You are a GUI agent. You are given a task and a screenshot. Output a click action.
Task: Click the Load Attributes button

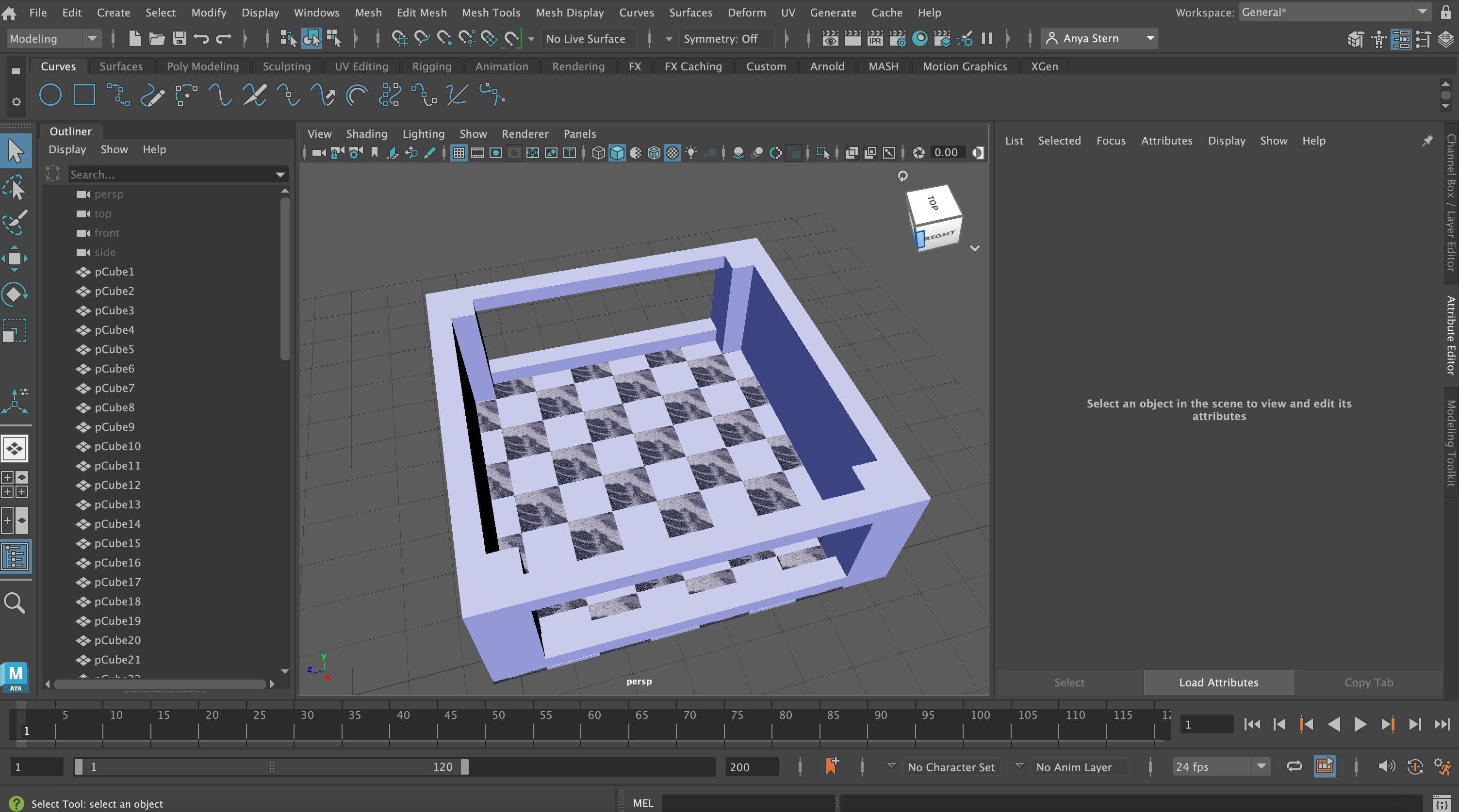point(1218,682)
